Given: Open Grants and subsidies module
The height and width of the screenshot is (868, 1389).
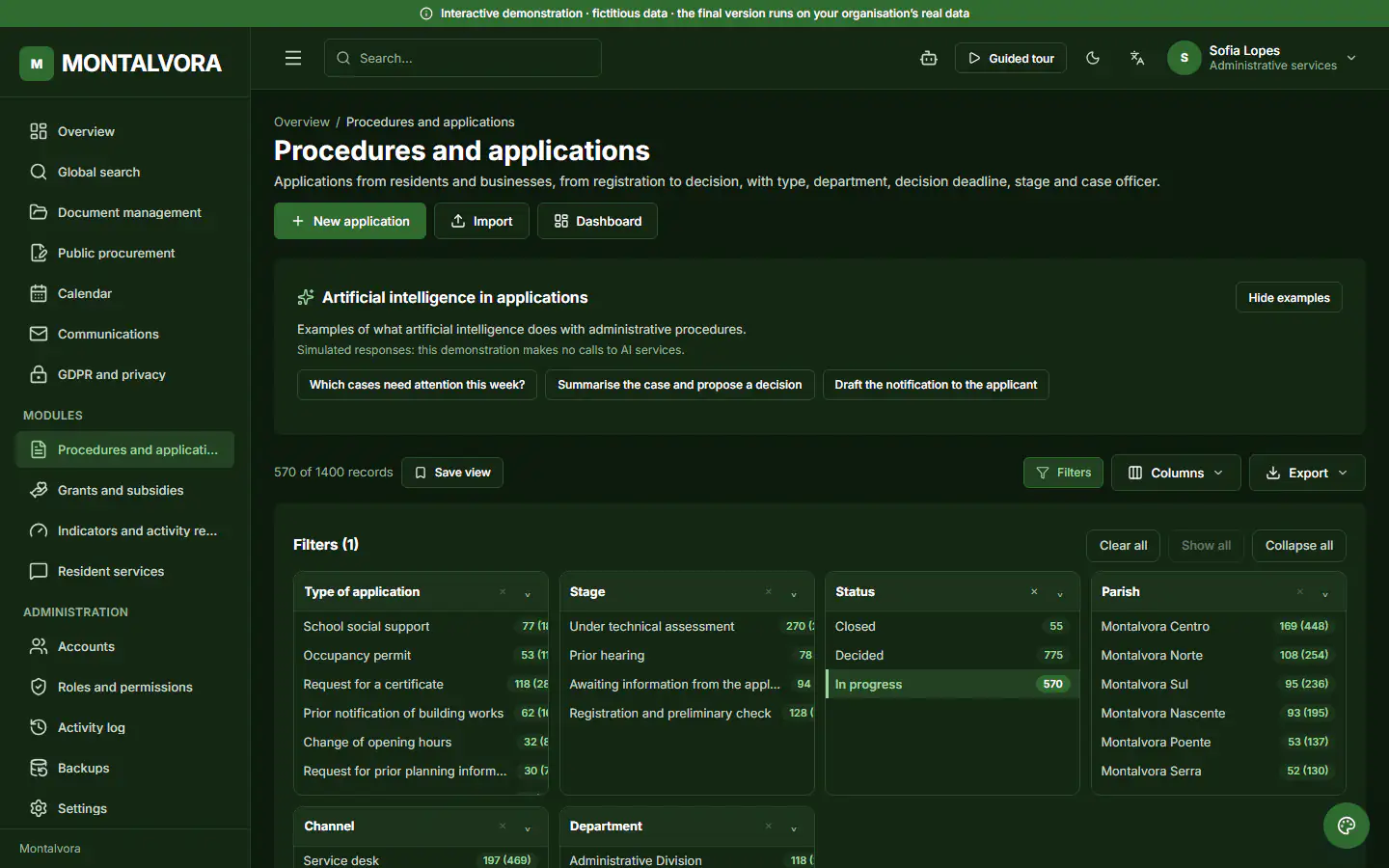Looking at the screenshot, I should (125, 490).
